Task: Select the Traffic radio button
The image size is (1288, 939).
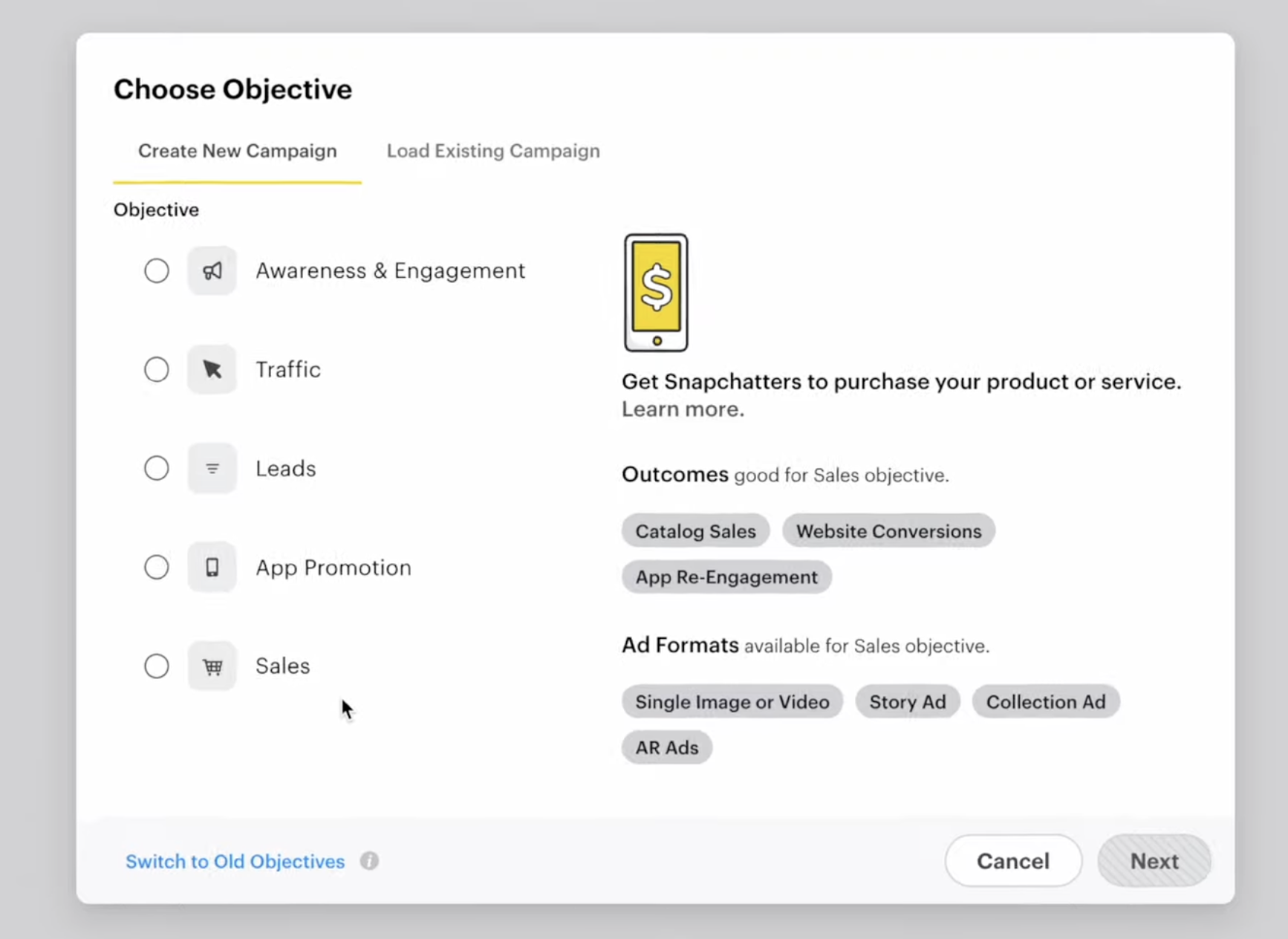Action: [157, 369]
